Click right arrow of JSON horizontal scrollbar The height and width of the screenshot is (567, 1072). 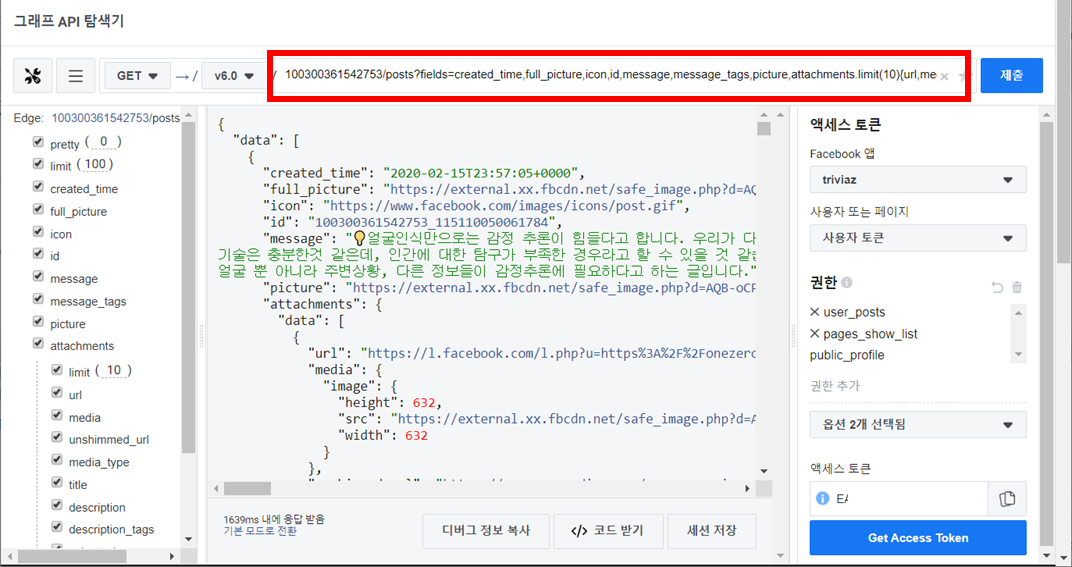pyautogui.click(x=747, y=488)
